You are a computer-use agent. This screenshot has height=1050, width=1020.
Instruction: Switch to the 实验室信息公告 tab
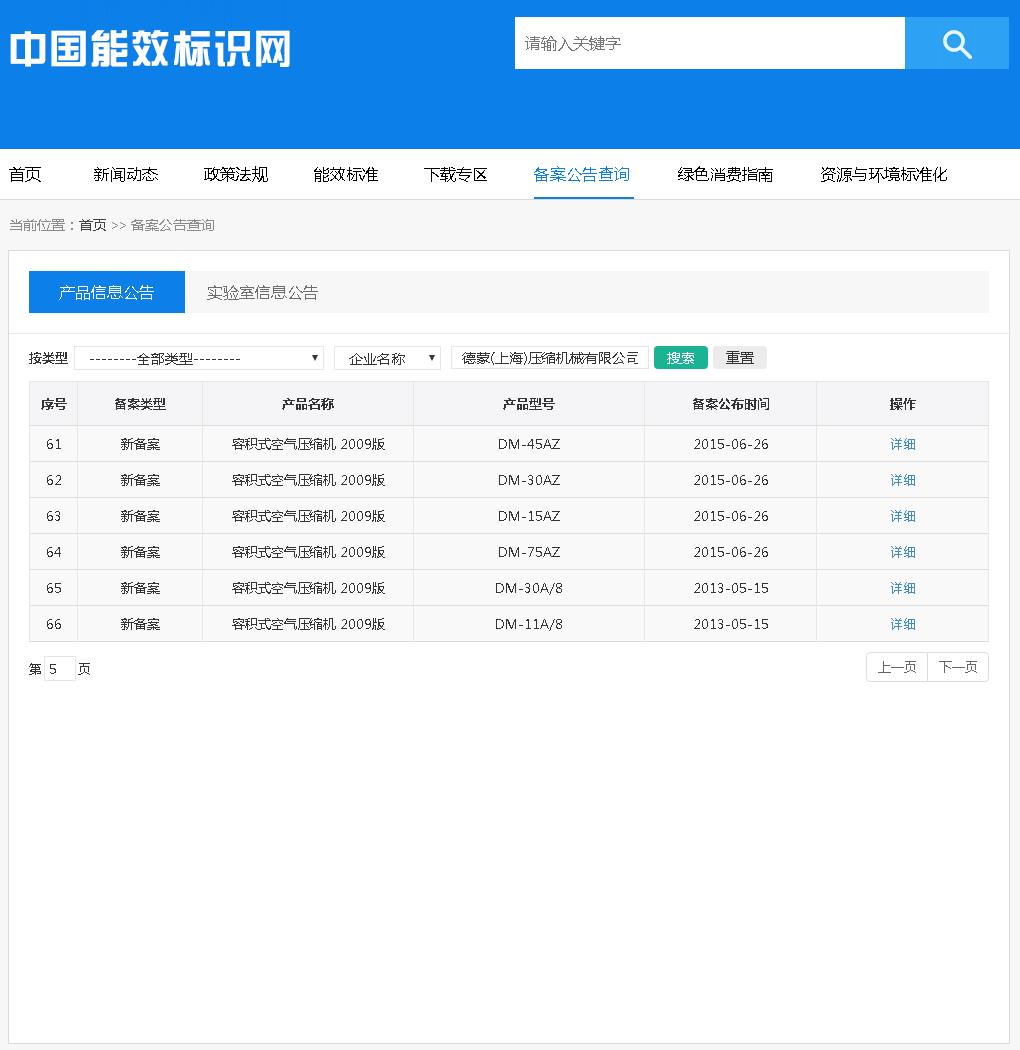point(263,292)
